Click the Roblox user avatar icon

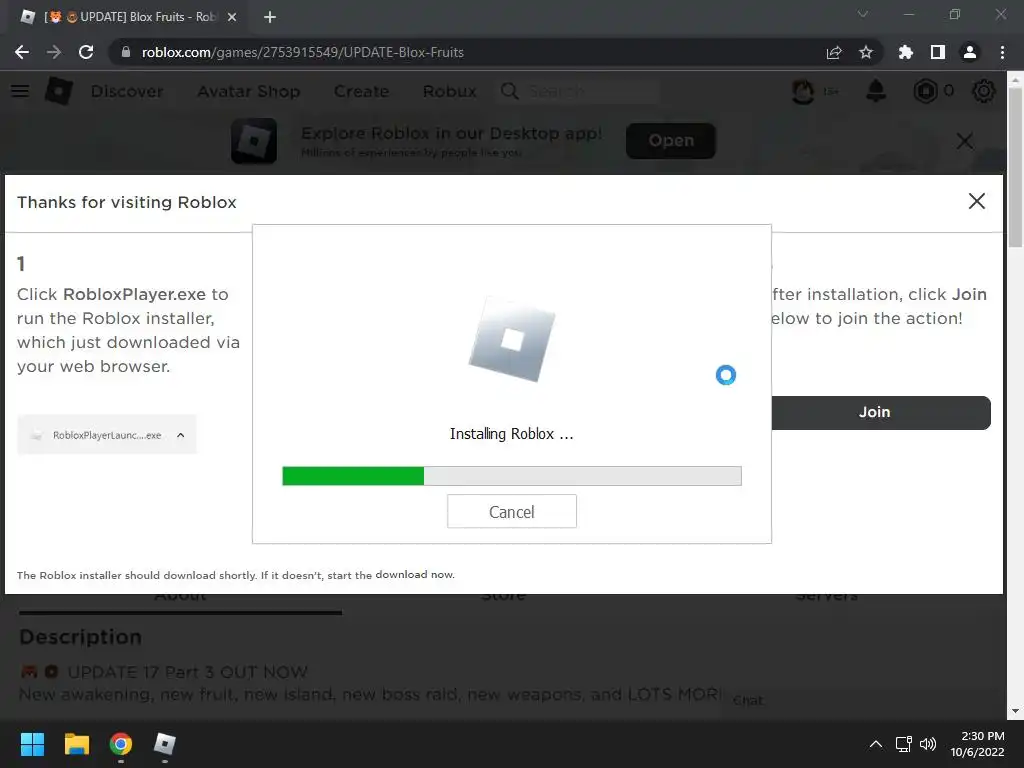point(803,91)
